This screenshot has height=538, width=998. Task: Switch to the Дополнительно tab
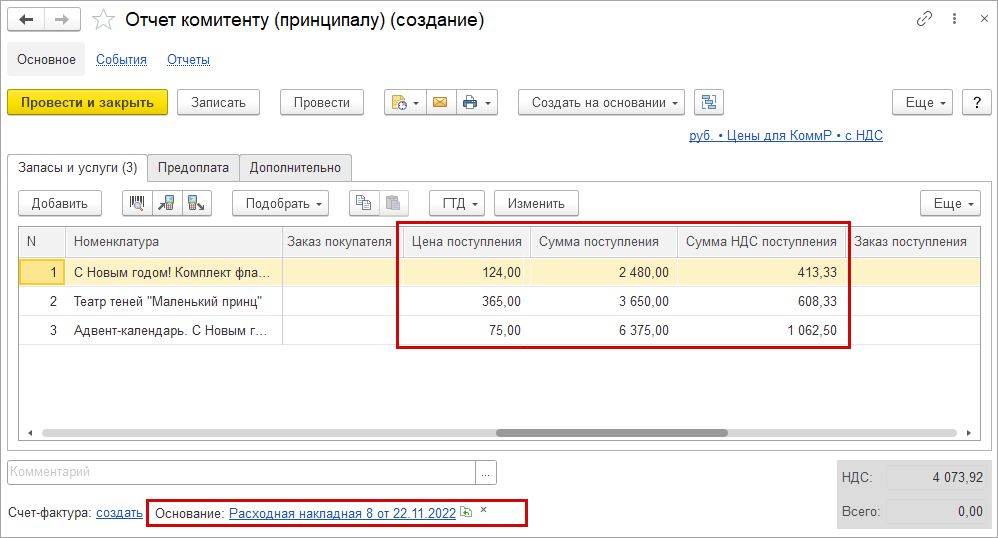point(295,167)
